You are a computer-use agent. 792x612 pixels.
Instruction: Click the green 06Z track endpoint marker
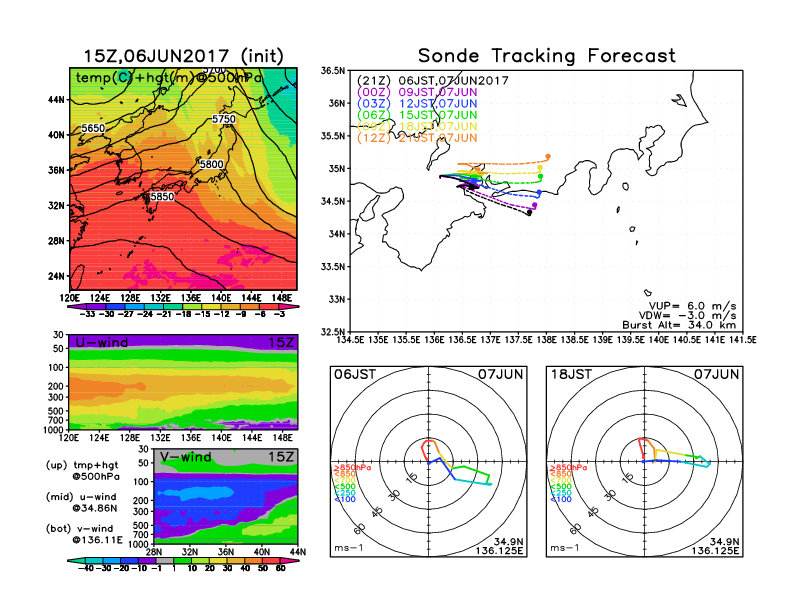click(x=541, y=177)
